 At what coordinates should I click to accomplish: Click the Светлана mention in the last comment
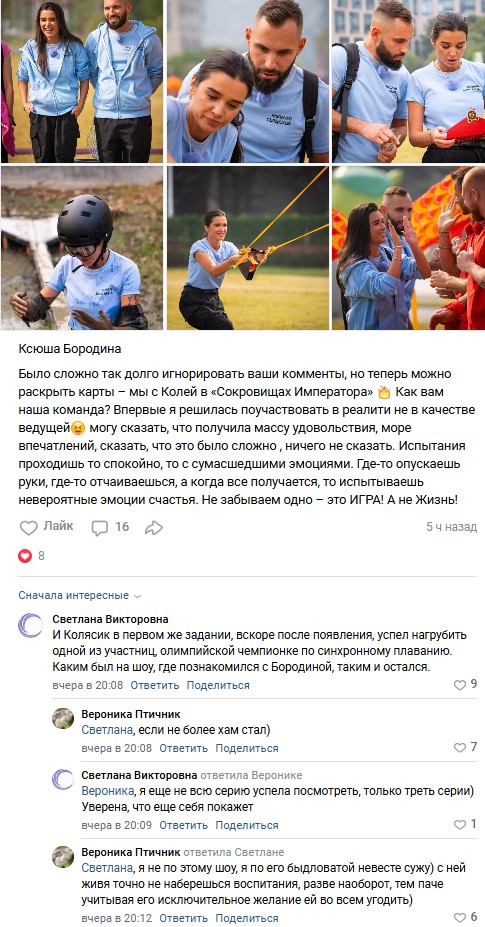pos(106,868)
